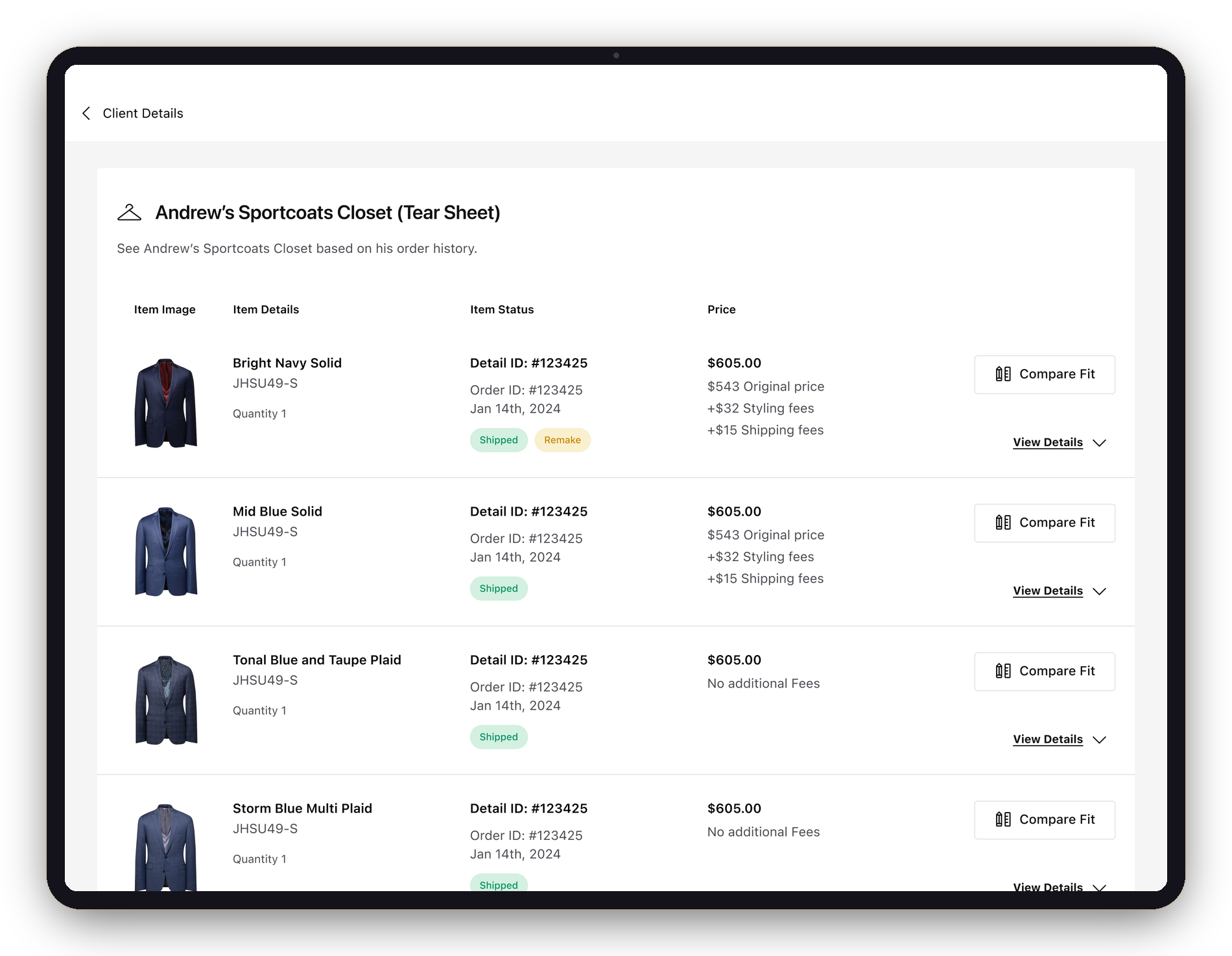Click Compare Fit text for Mid Blue Solid
Viewport: 1232px width, 956px height.
(x=1057, y=523)
